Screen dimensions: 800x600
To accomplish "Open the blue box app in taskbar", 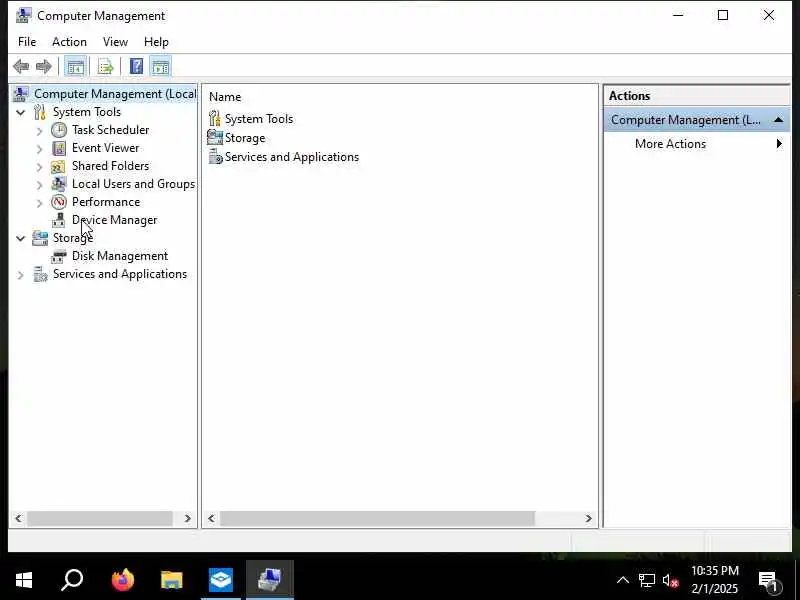I will 221,580.
